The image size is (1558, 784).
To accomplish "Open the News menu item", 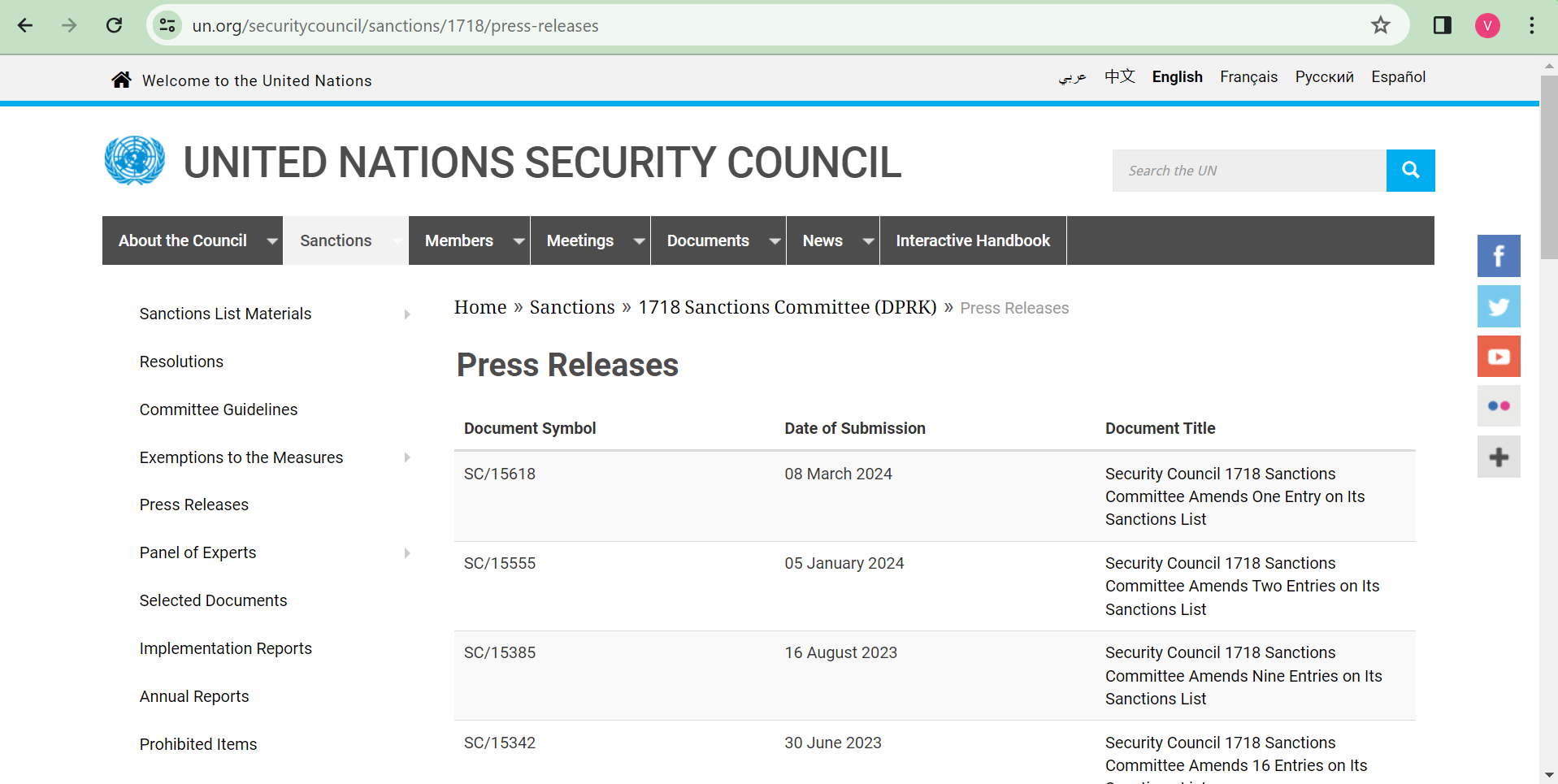I will [822, 240].
